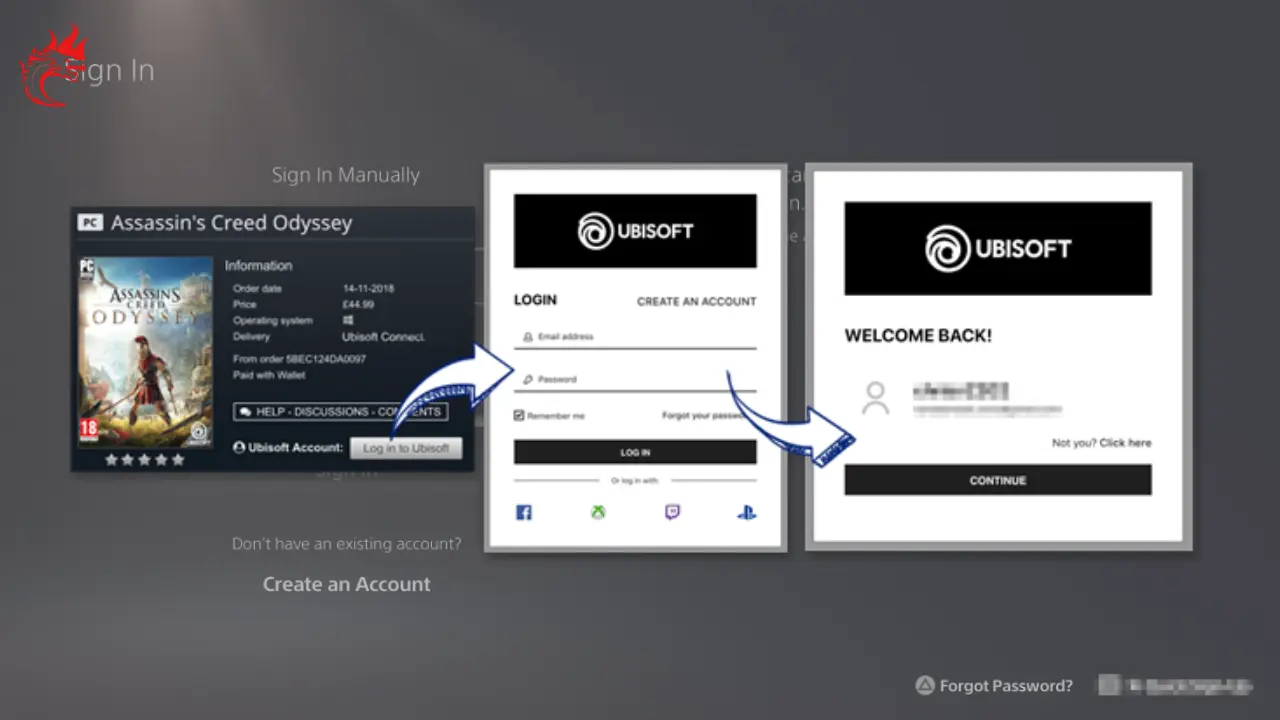Screen dimensions: 1280x720
Task: Click Forgot Password? triangle prompt
Action: point(994,686)
